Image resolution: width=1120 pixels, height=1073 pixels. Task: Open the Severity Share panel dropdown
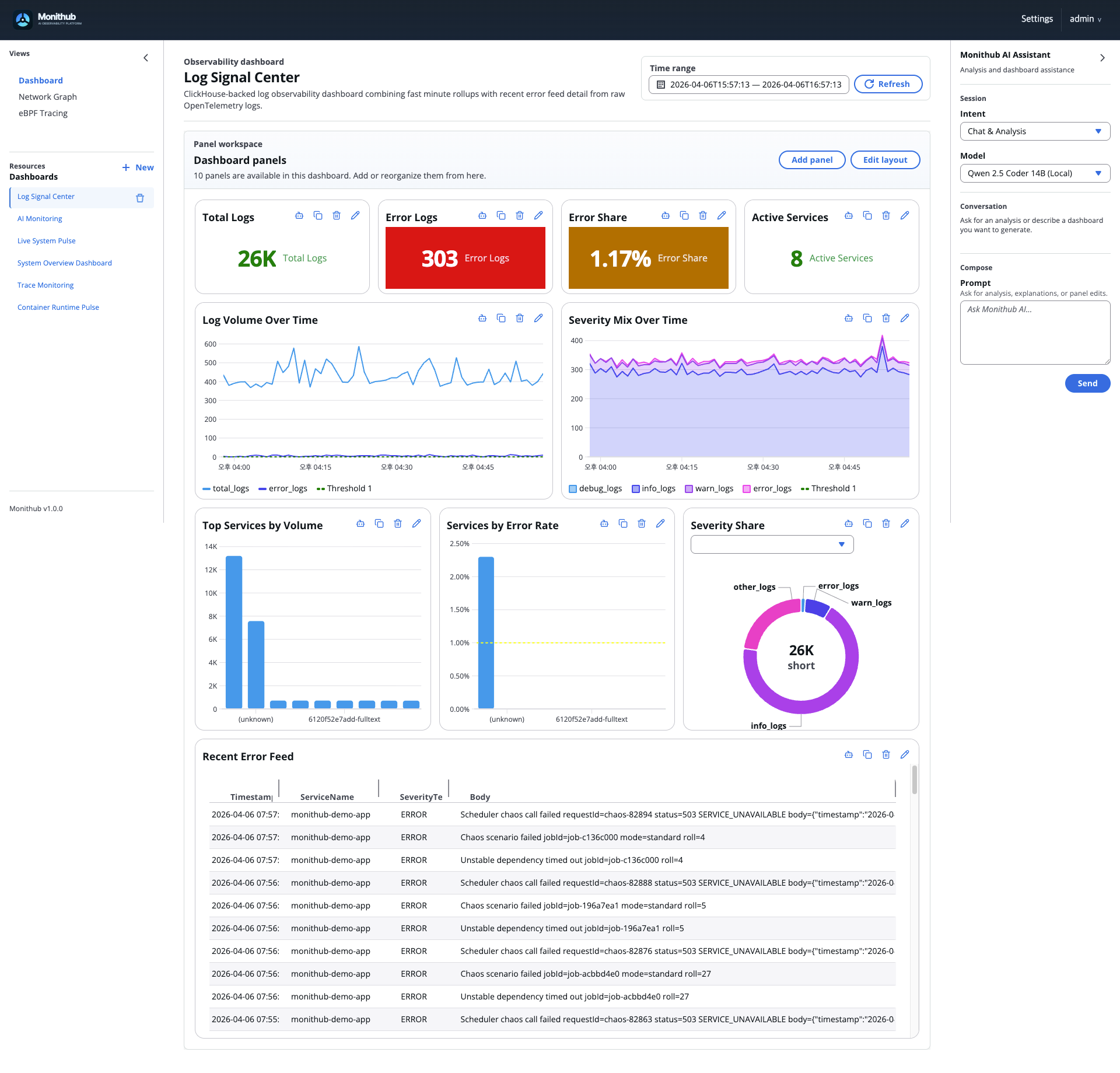pyautogui.click(x=771, y=544)
